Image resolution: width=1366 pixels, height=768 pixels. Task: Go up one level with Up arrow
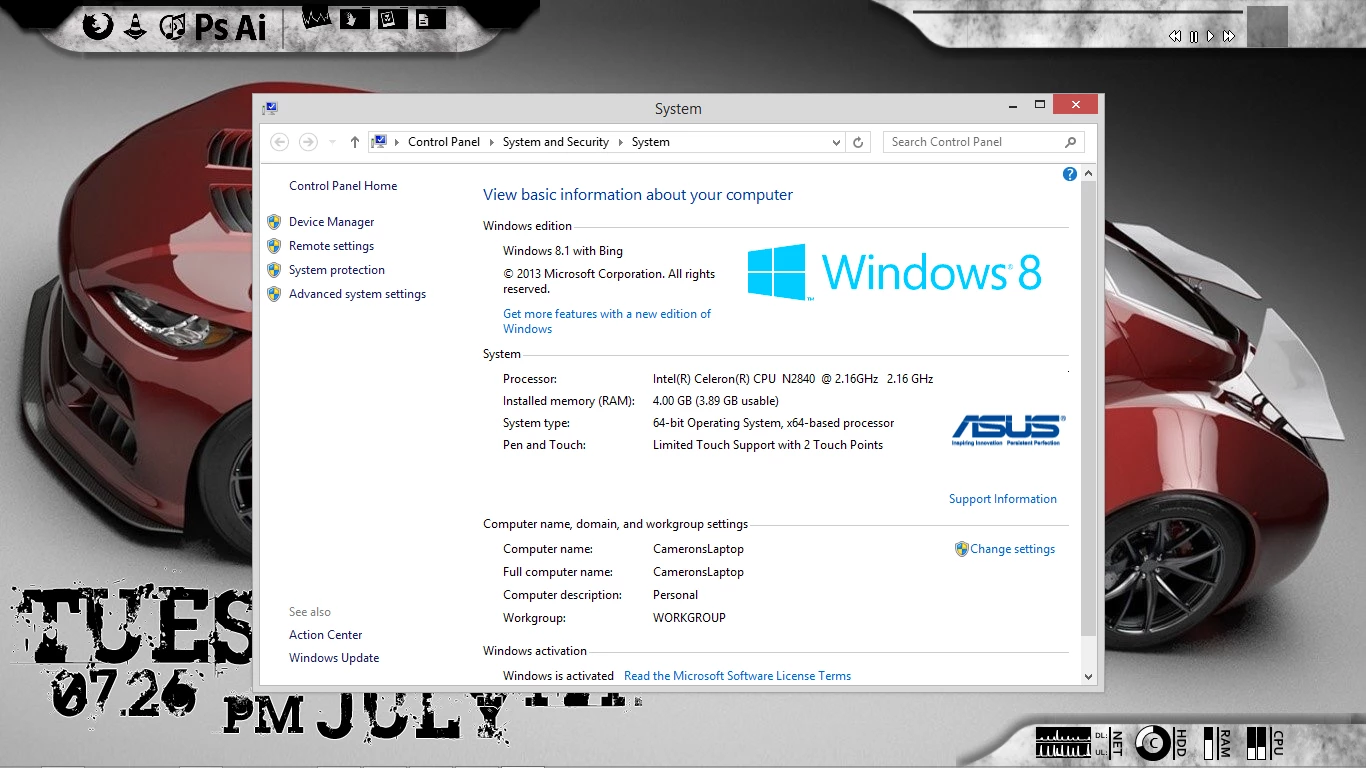(x=355, y=142)
